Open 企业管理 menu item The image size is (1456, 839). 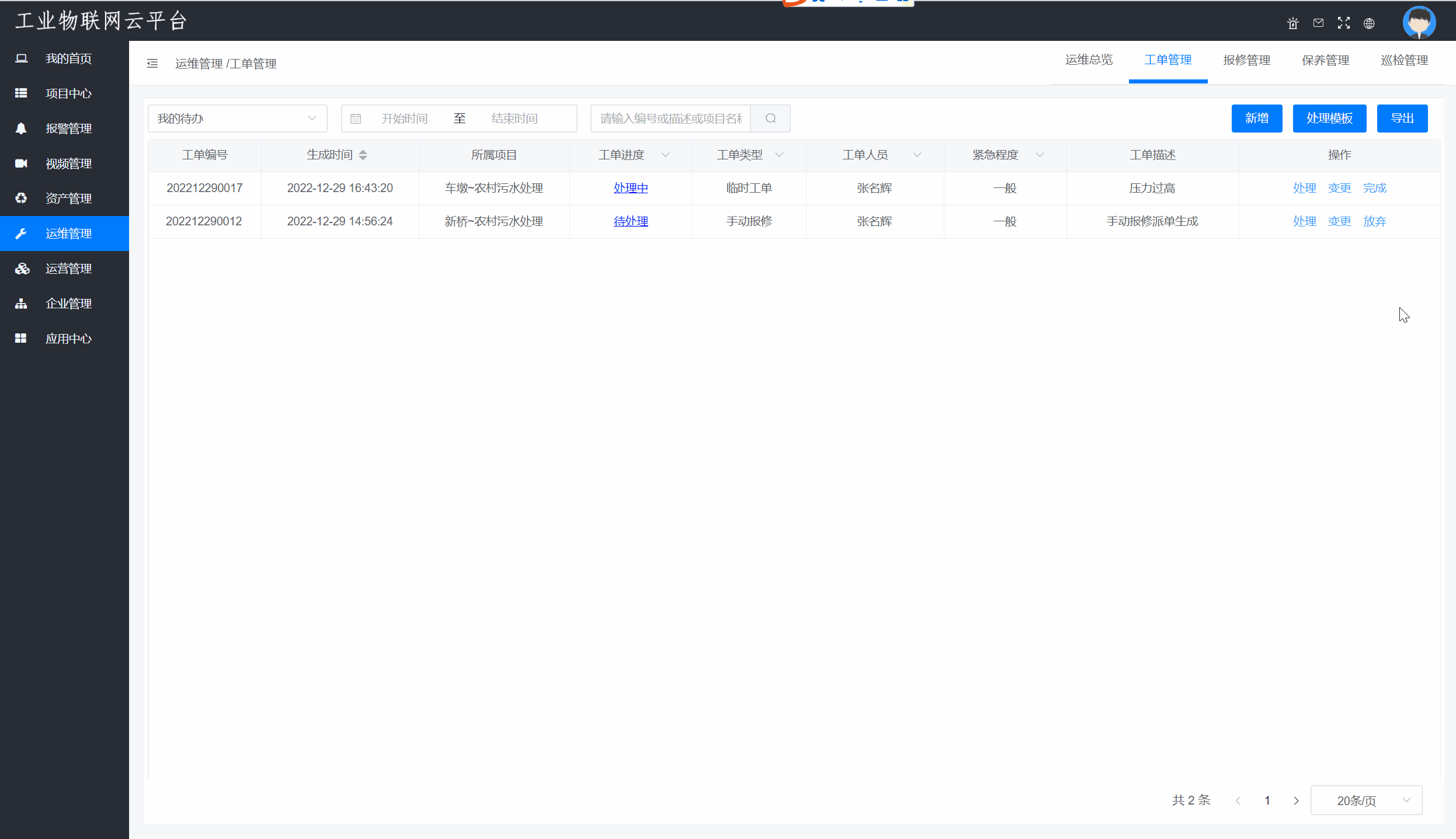pos(64,304)
